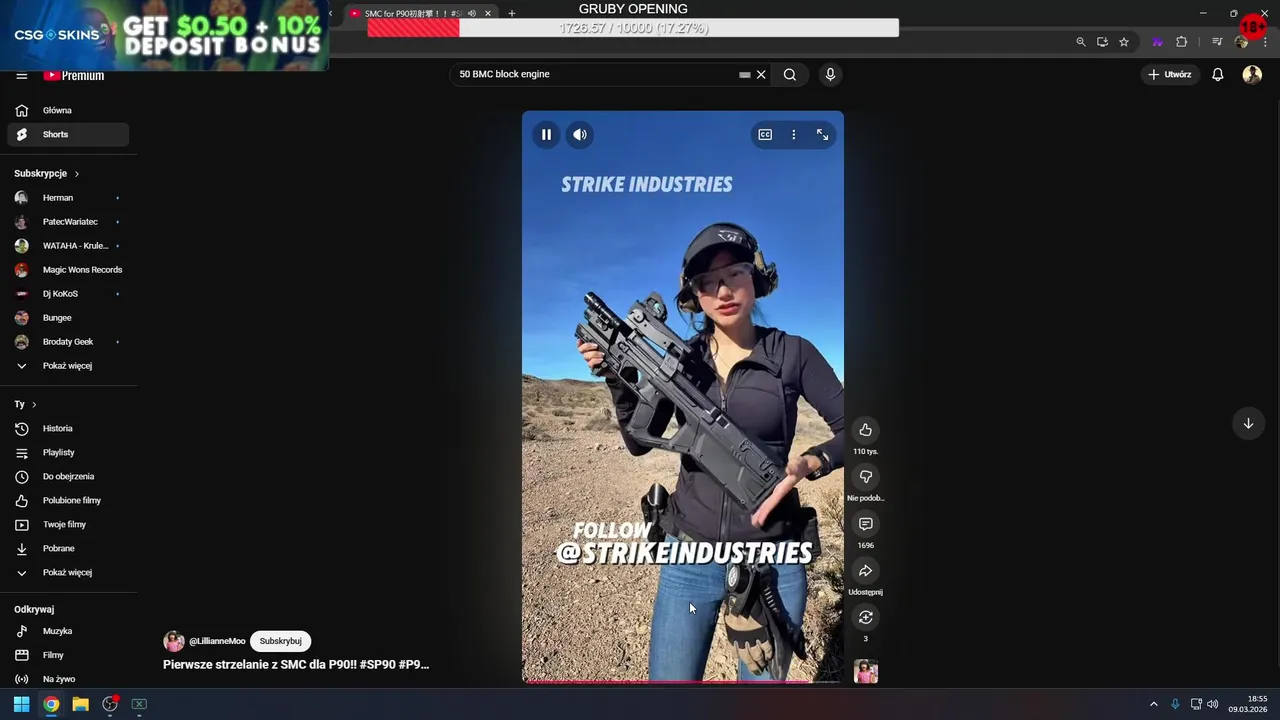Open PatecWariatec channel subscription

point(68,222)
